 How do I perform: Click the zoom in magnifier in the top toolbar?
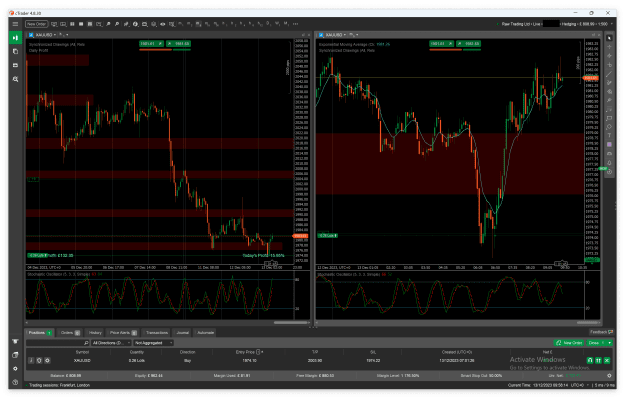point(108,24)
